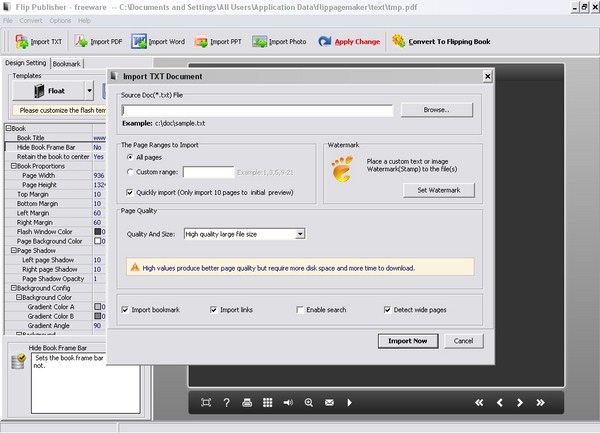600x433 pixels.
Task: Select the Right Margin property row
Action: click(55, 223)
